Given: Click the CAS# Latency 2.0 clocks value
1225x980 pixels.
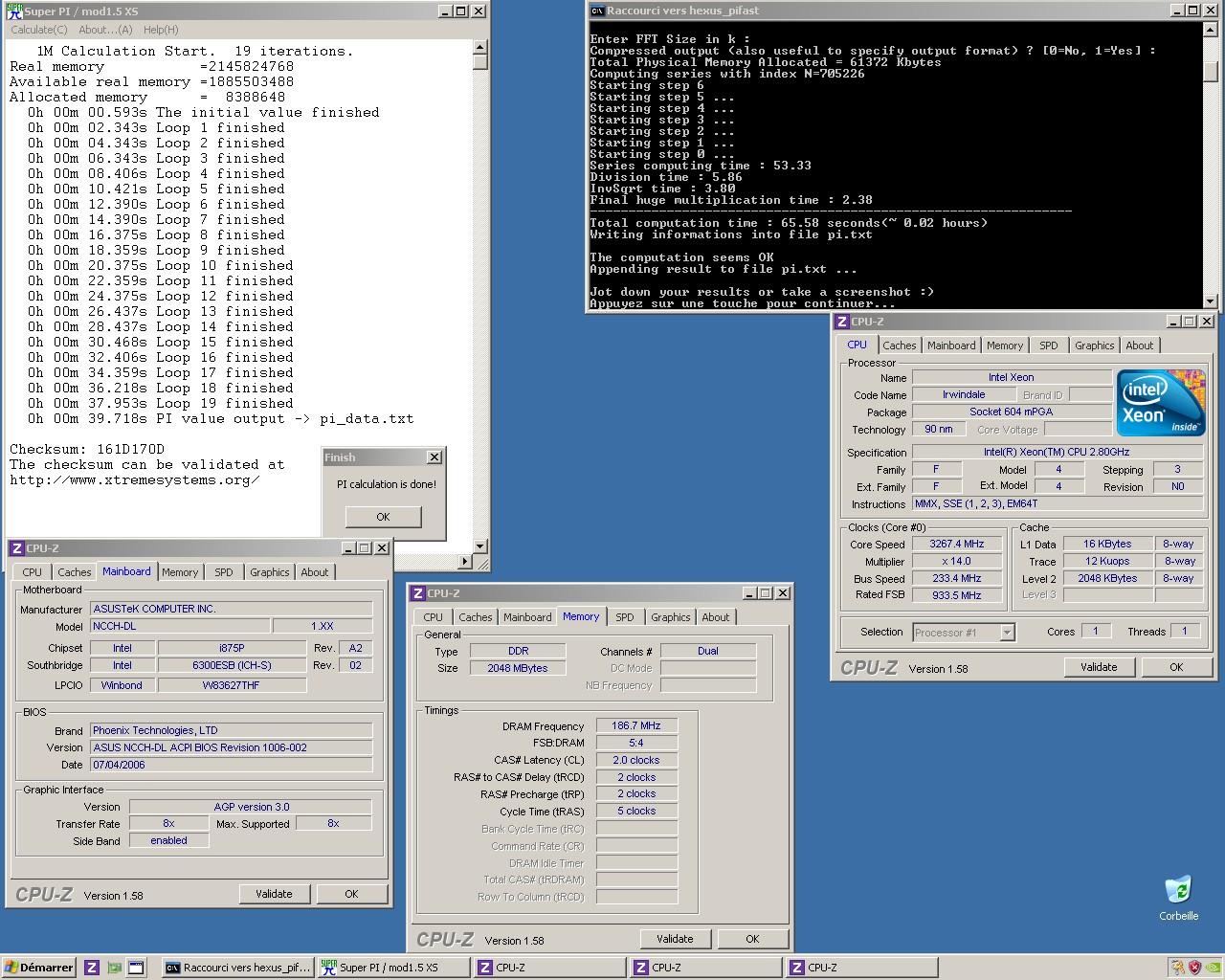Looking at the screenshot, I should [x=636, y=760].
